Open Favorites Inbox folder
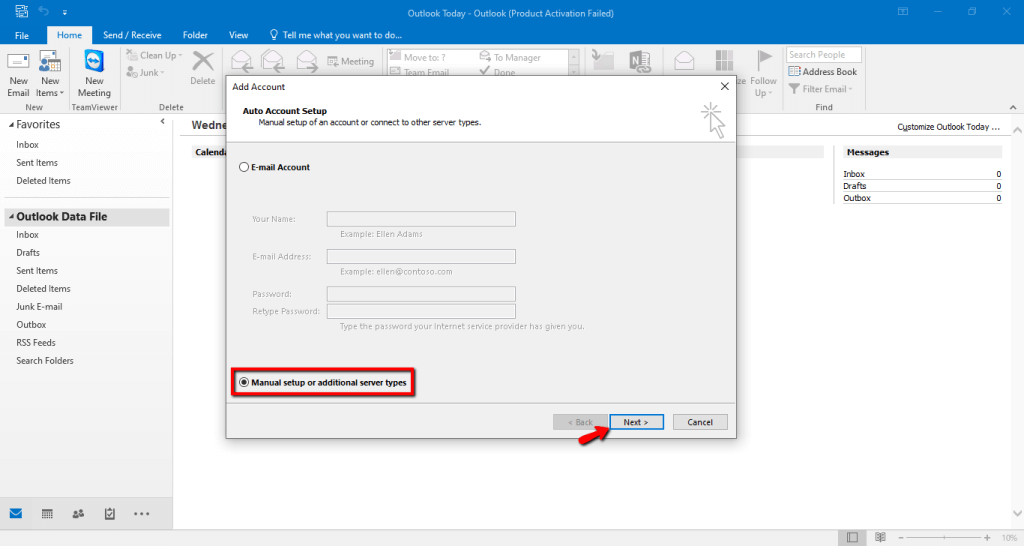The width and height of the screenshot is (1024, 546). click(27, 145)
